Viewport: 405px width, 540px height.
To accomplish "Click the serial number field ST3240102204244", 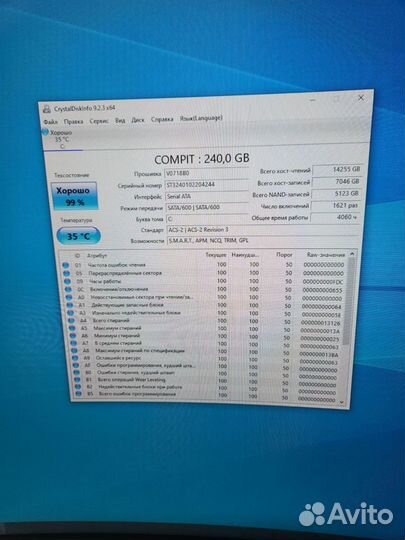I will pyautogui.click(x=207, y=185).
